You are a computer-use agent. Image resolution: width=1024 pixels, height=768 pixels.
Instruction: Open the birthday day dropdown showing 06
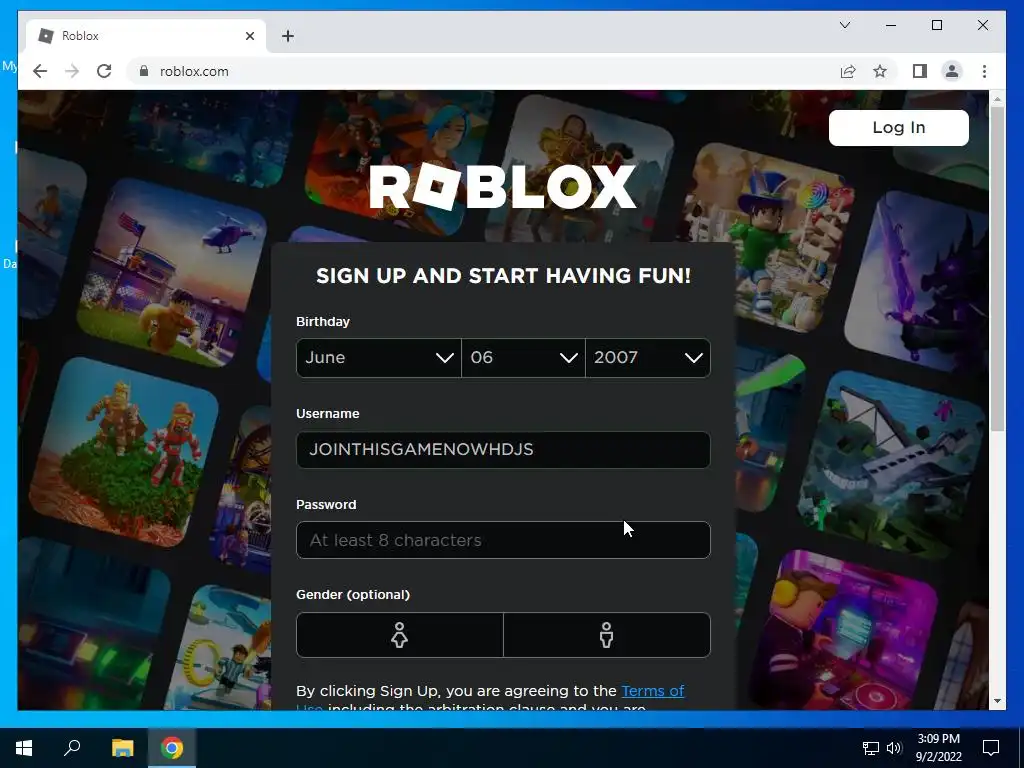[x=523, y=358]
